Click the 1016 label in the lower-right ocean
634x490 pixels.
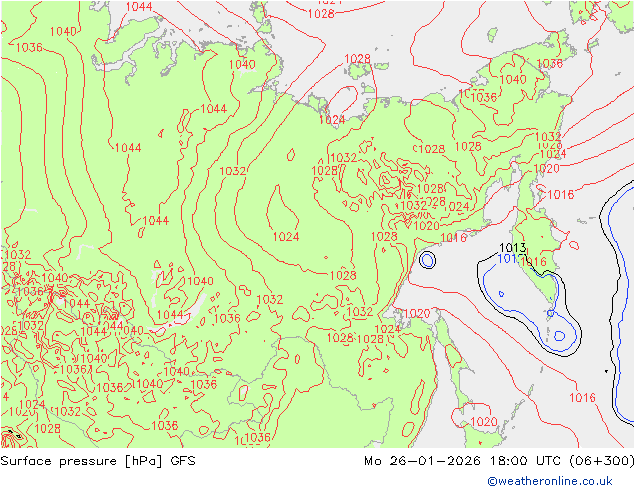pyautogui.click(x=582, y=397)
